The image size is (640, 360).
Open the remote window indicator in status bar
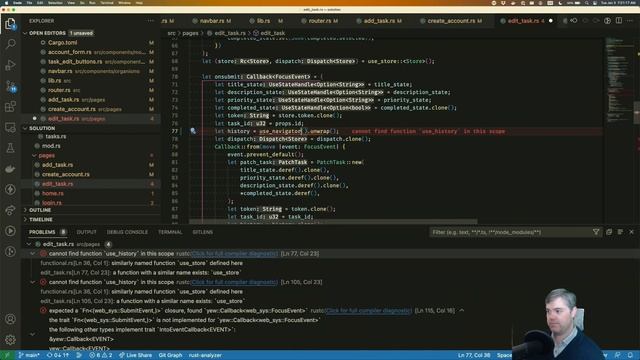[7, 355]
